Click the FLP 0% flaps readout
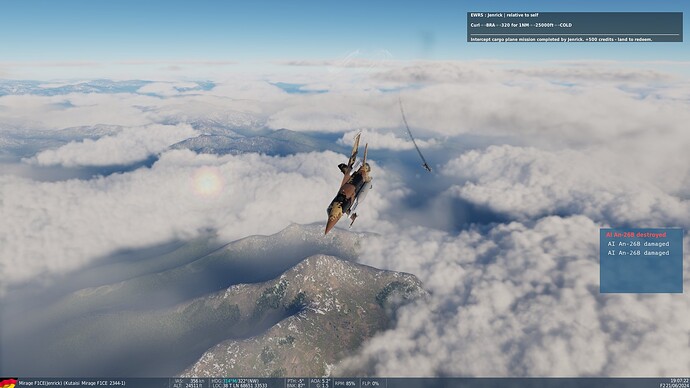This screenshot has height=388, width=690. [370, 383]
